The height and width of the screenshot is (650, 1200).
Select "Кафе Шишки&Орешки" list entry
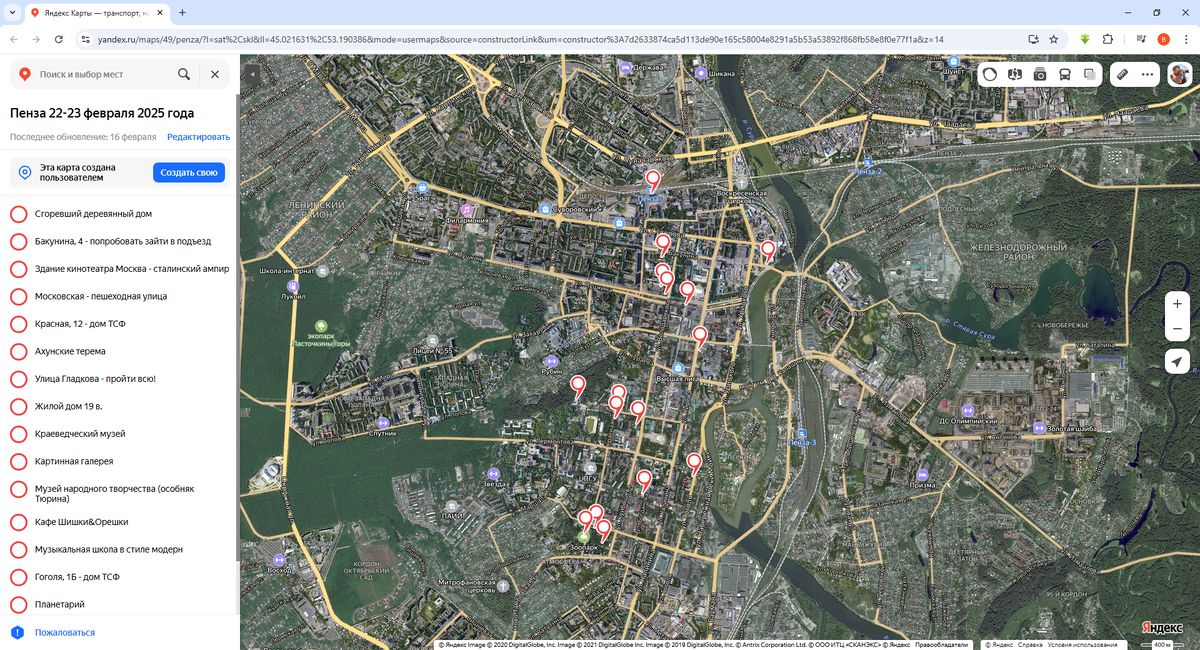click(120, 522)
